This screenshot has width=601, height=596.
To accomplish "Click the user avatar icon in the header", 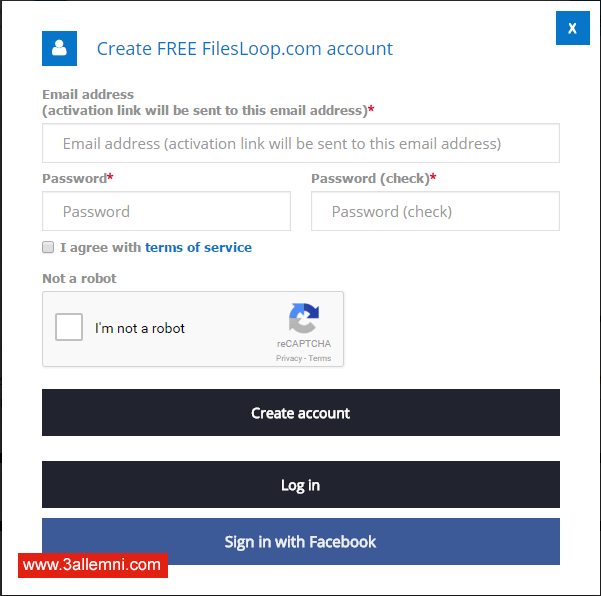I will tap(59, 48).
